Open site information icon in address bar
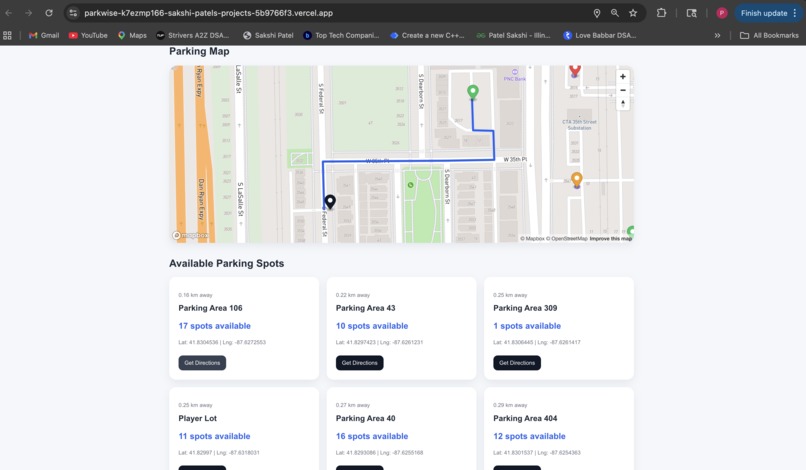The height and width of the screenshot is (470, 806). (73, 13)
